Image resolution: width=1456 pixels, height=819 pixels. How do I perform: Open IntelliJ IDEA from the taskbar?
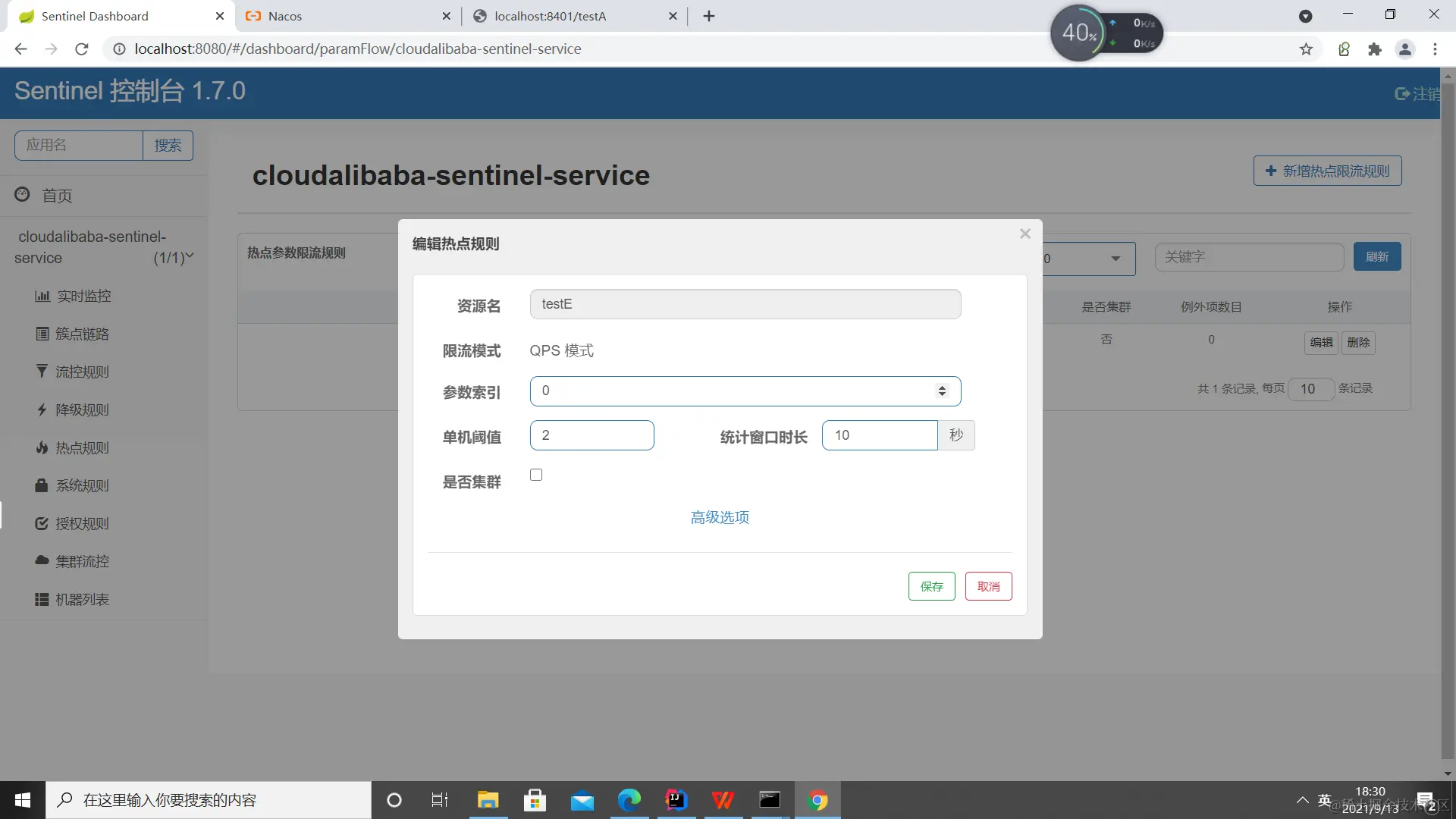(x=676, y=800)
